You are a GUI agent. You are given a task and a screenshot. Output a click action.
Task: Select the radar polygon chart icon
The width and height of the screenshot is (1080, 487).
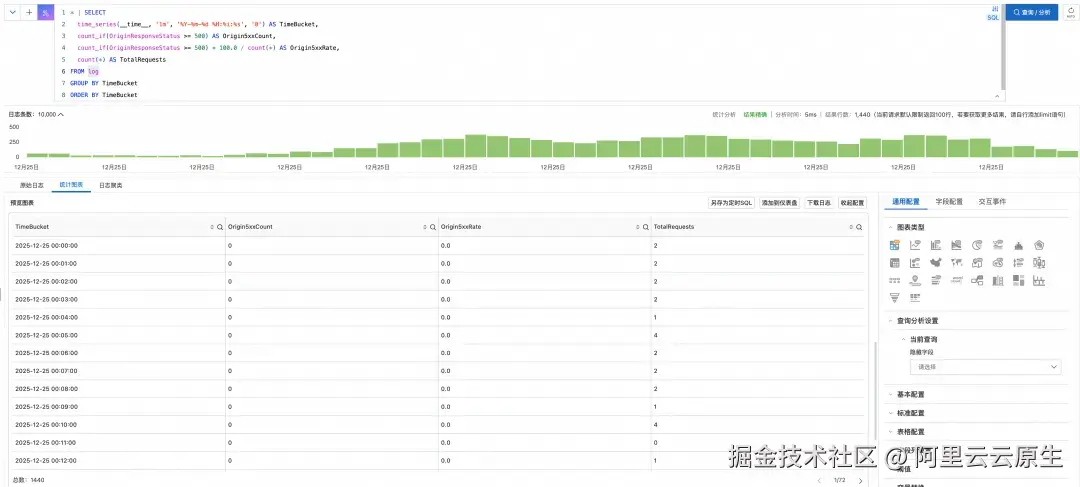tap(1039, 245)
